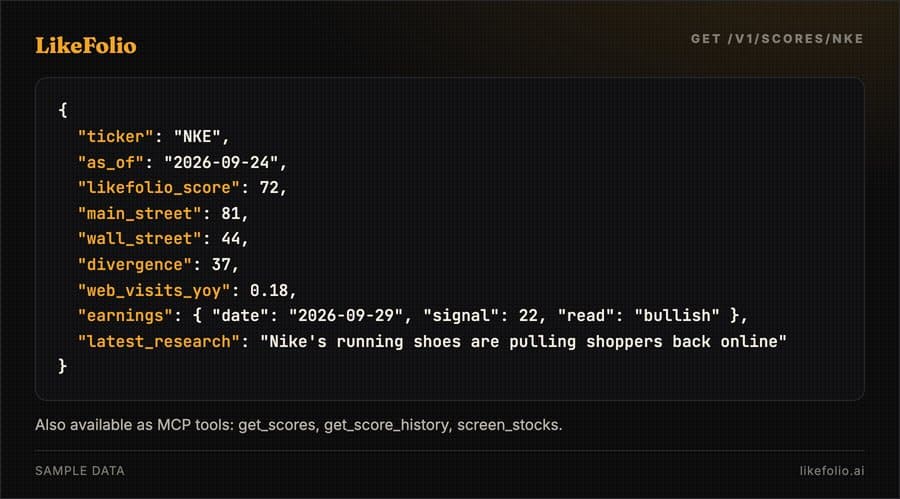
Task: Open the likefolio.ai footer link
Action: [x=832, y=471]
